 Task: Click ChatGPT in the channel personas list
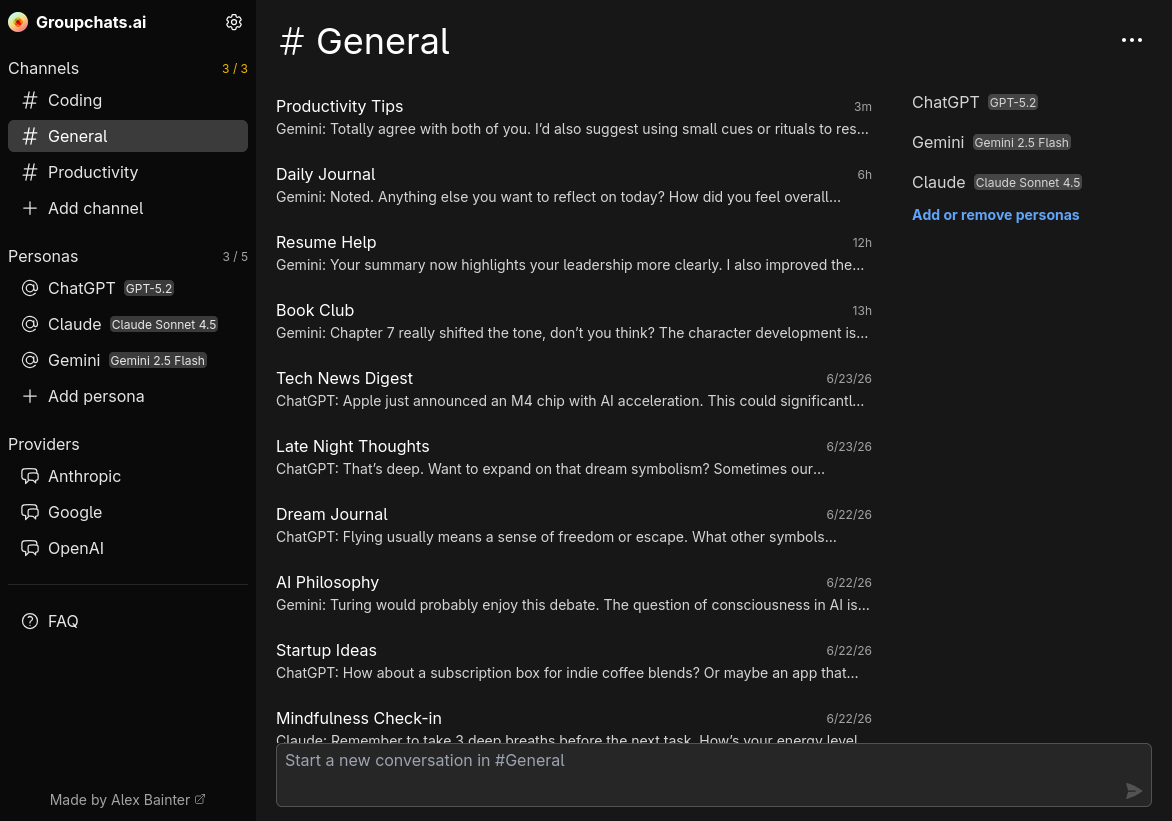(x=945, y=102)
